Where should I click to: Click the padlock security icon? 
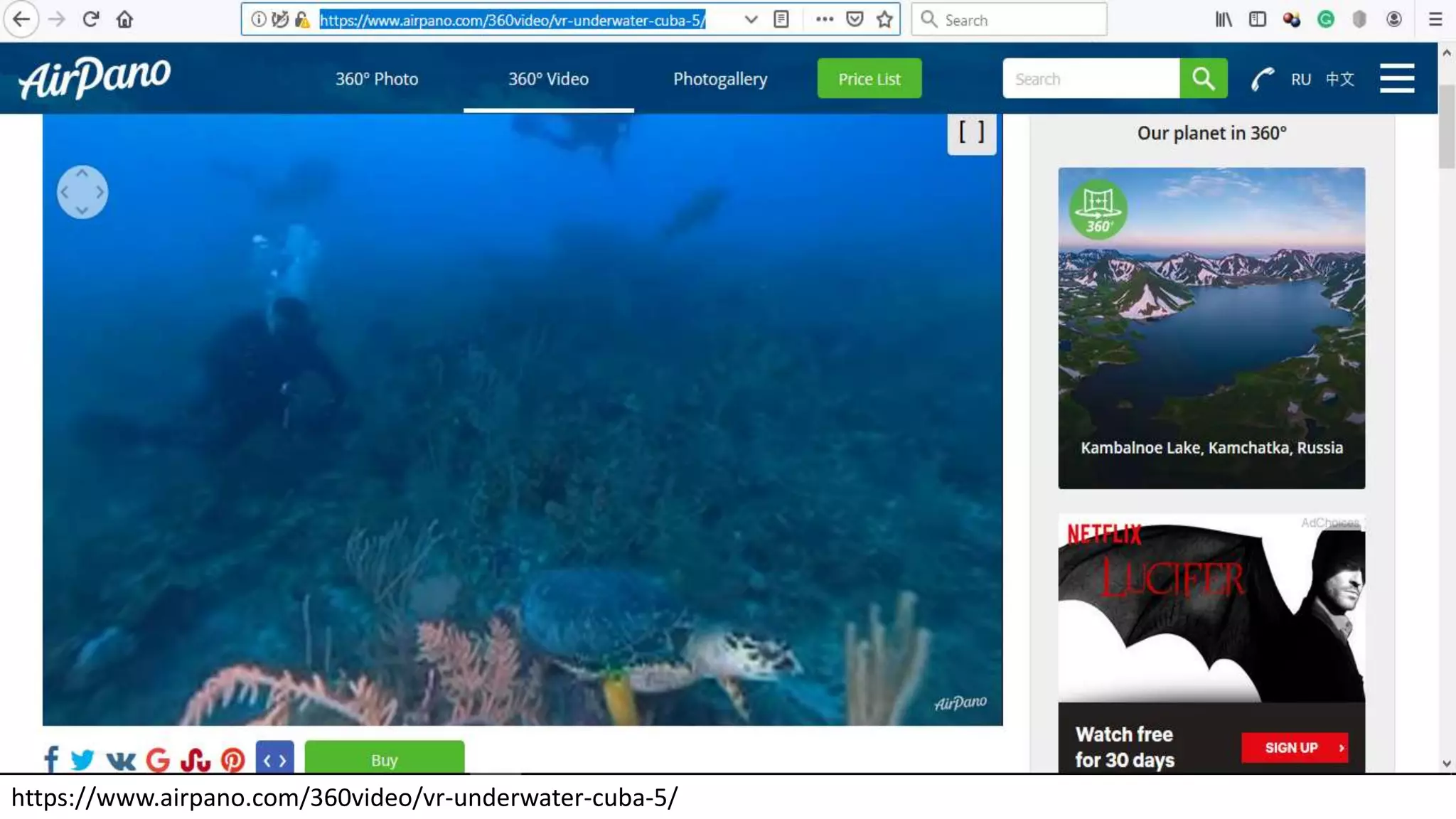(302, 20)
